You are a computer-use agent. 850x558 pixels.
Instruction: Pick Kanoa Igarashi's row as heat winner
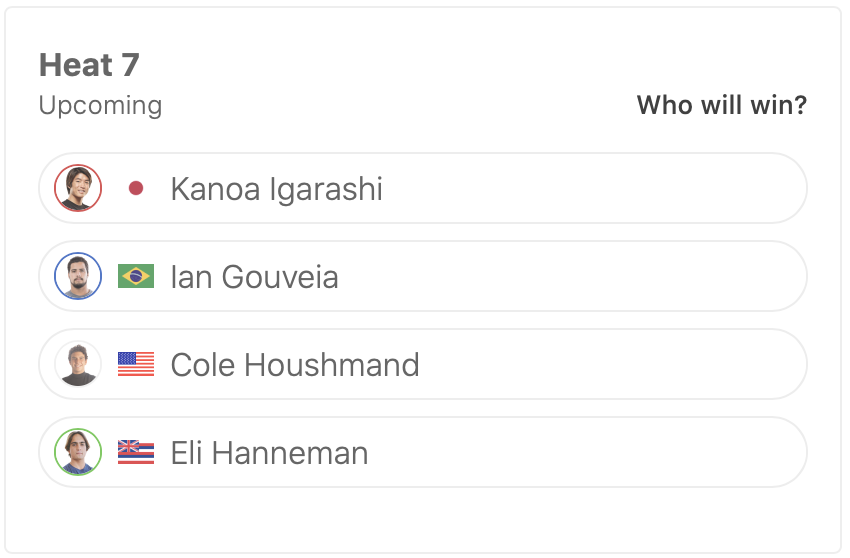click(x=600, y=188)
